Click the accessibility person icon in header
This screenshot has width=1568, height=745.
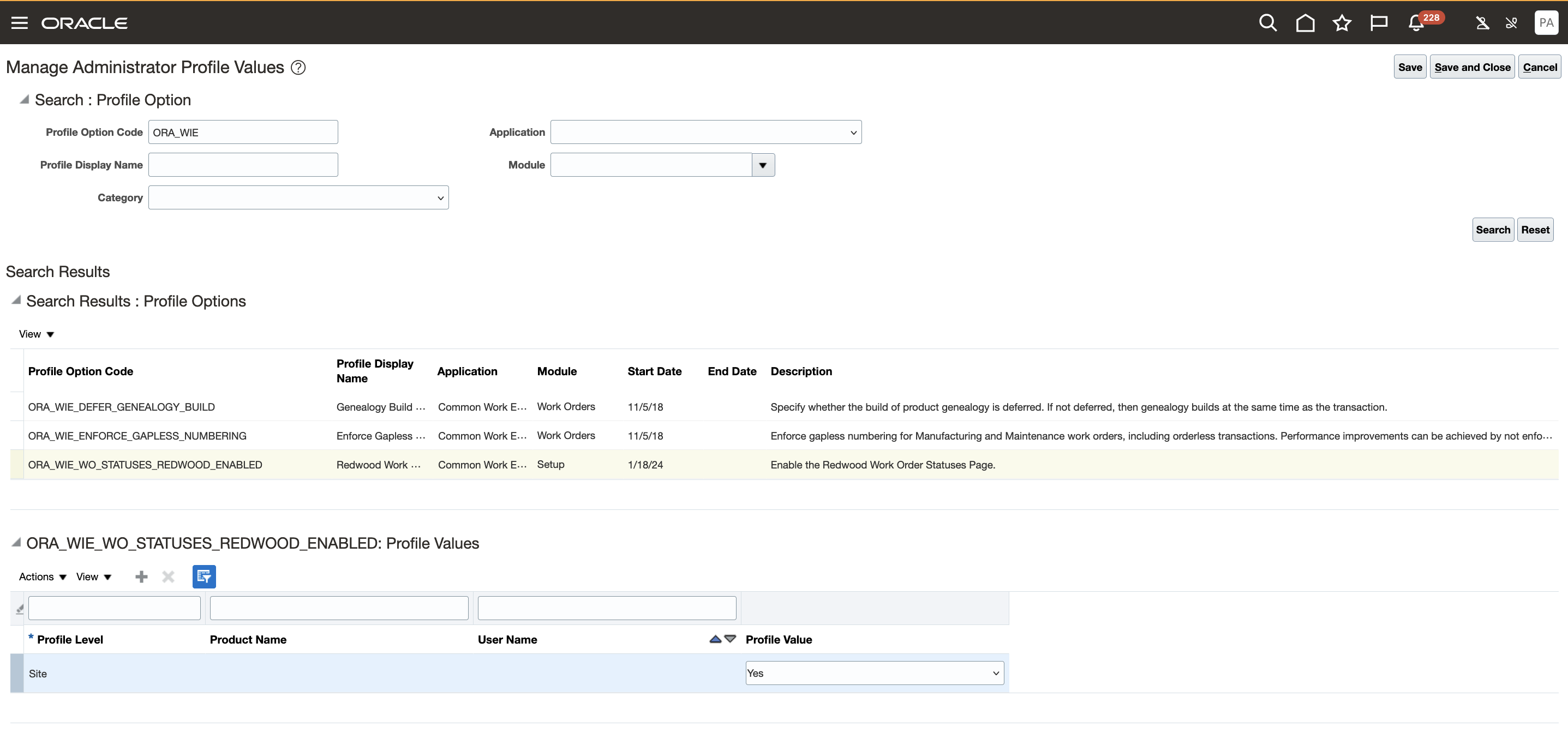point(1482,23)
